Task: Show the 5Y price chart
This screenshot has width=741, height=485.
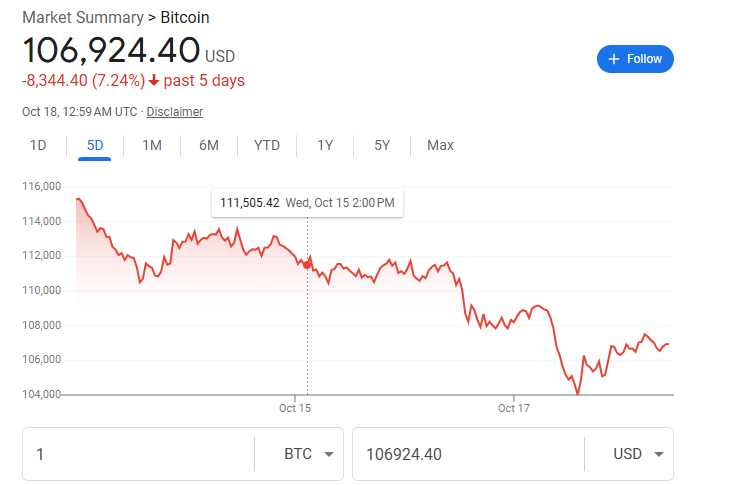Action: click(382, 145)
